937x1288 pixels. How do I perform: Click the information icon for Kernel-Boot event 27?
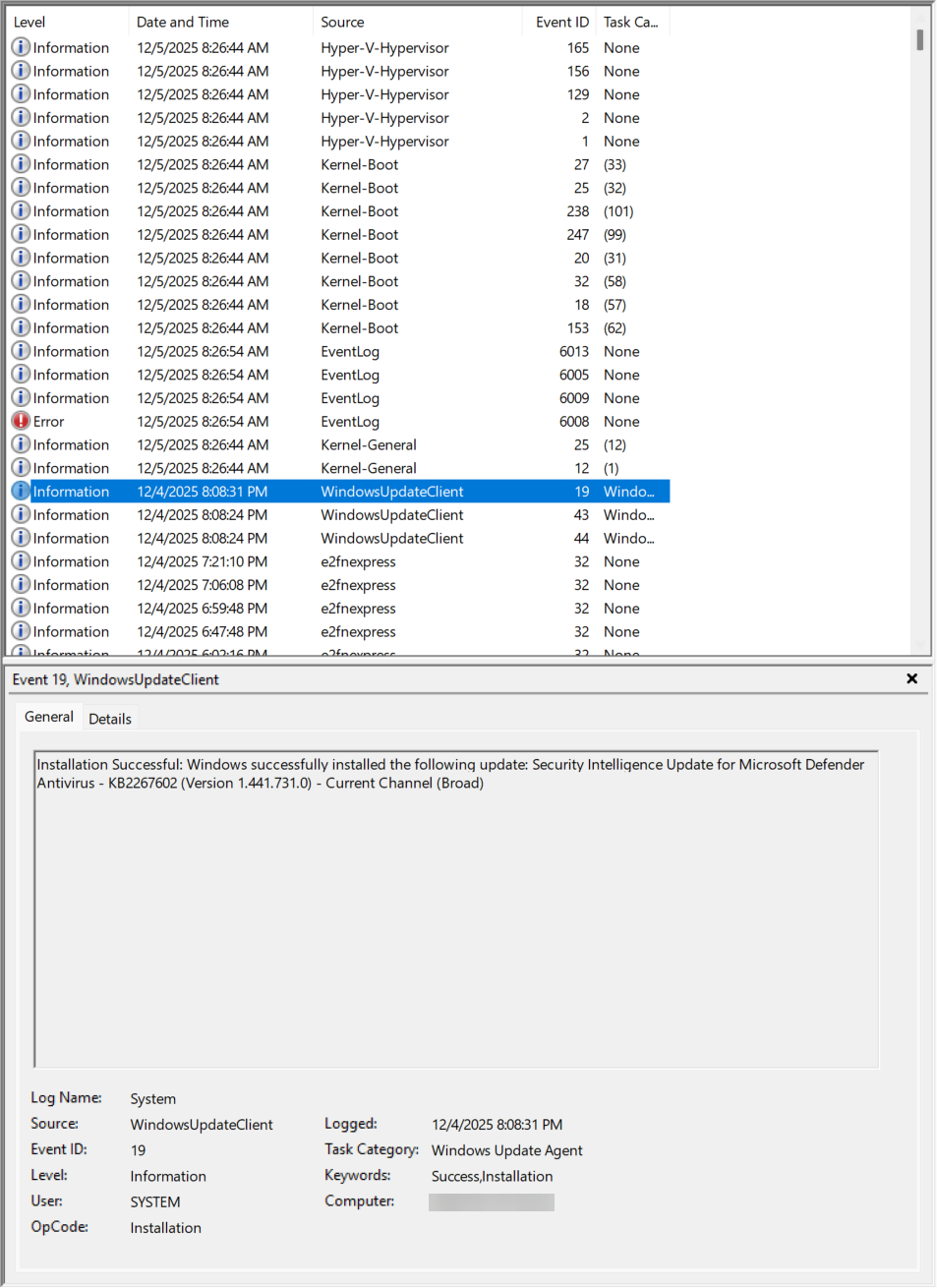click(21, 164)
